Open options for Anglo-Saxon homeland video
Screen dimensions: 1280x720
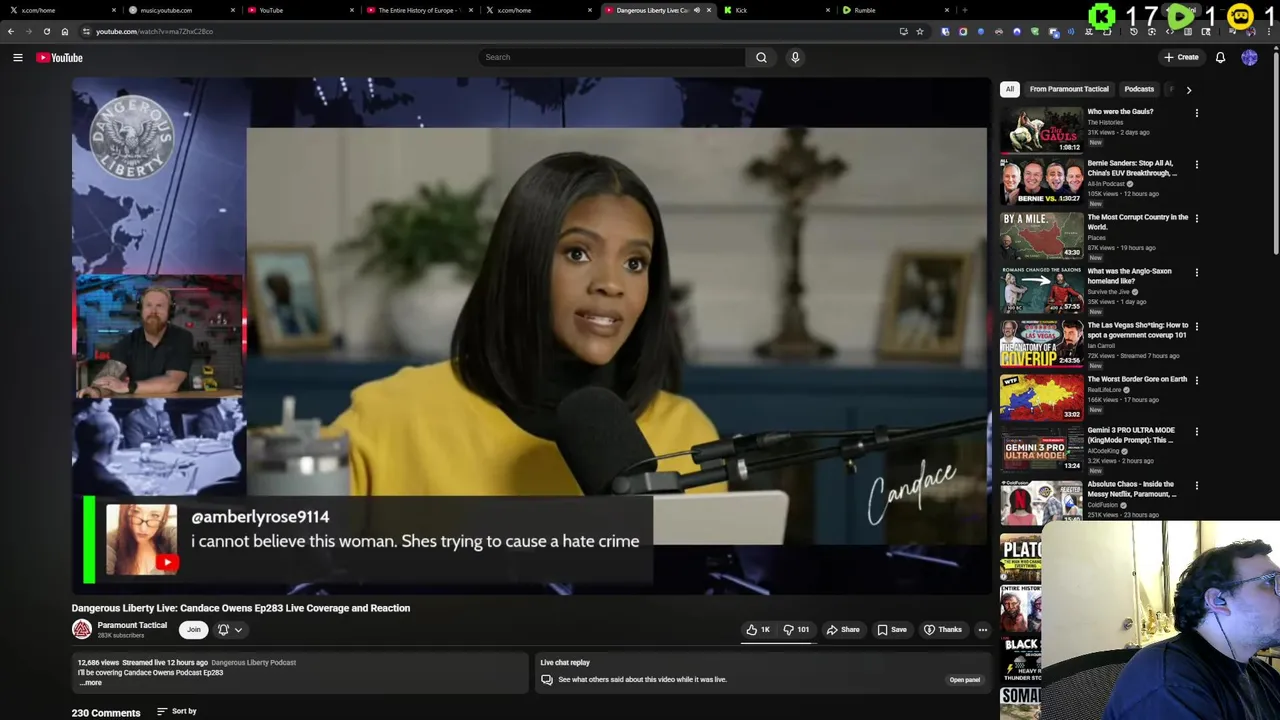pyautogui.click(x=1196, y=272)
